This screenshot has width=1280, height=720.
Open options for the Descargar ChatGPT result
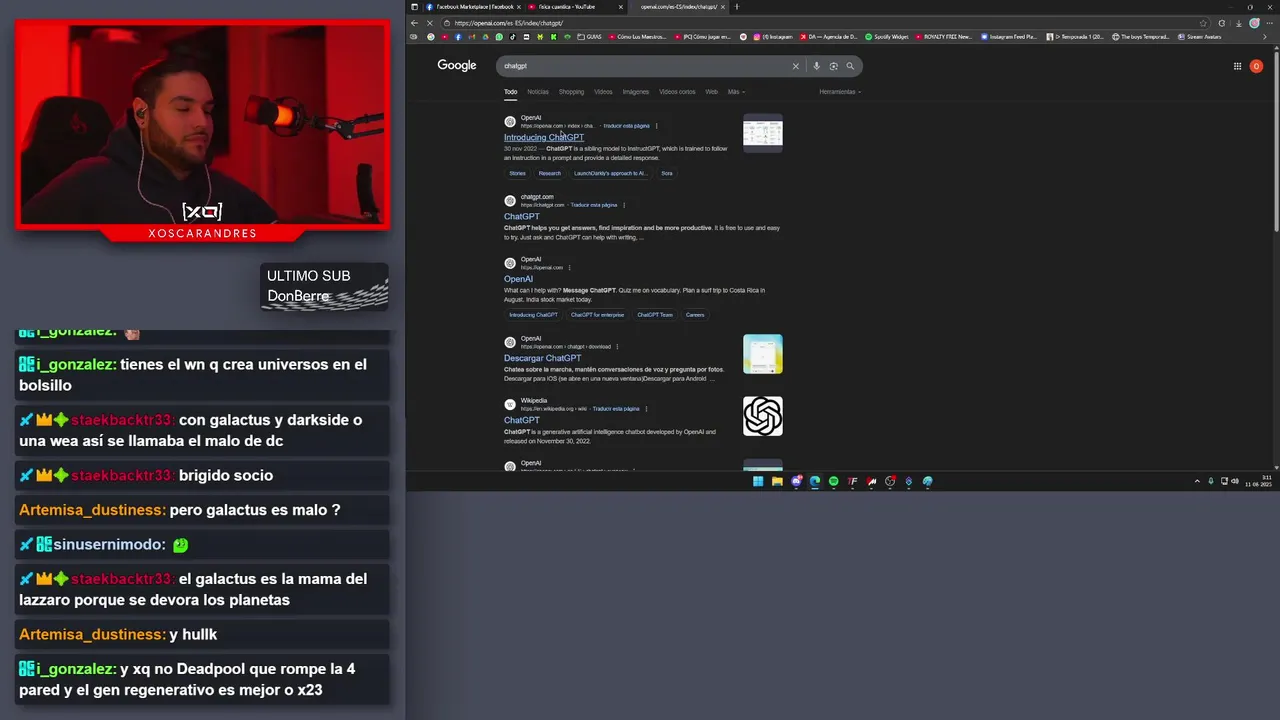(618, 347)
